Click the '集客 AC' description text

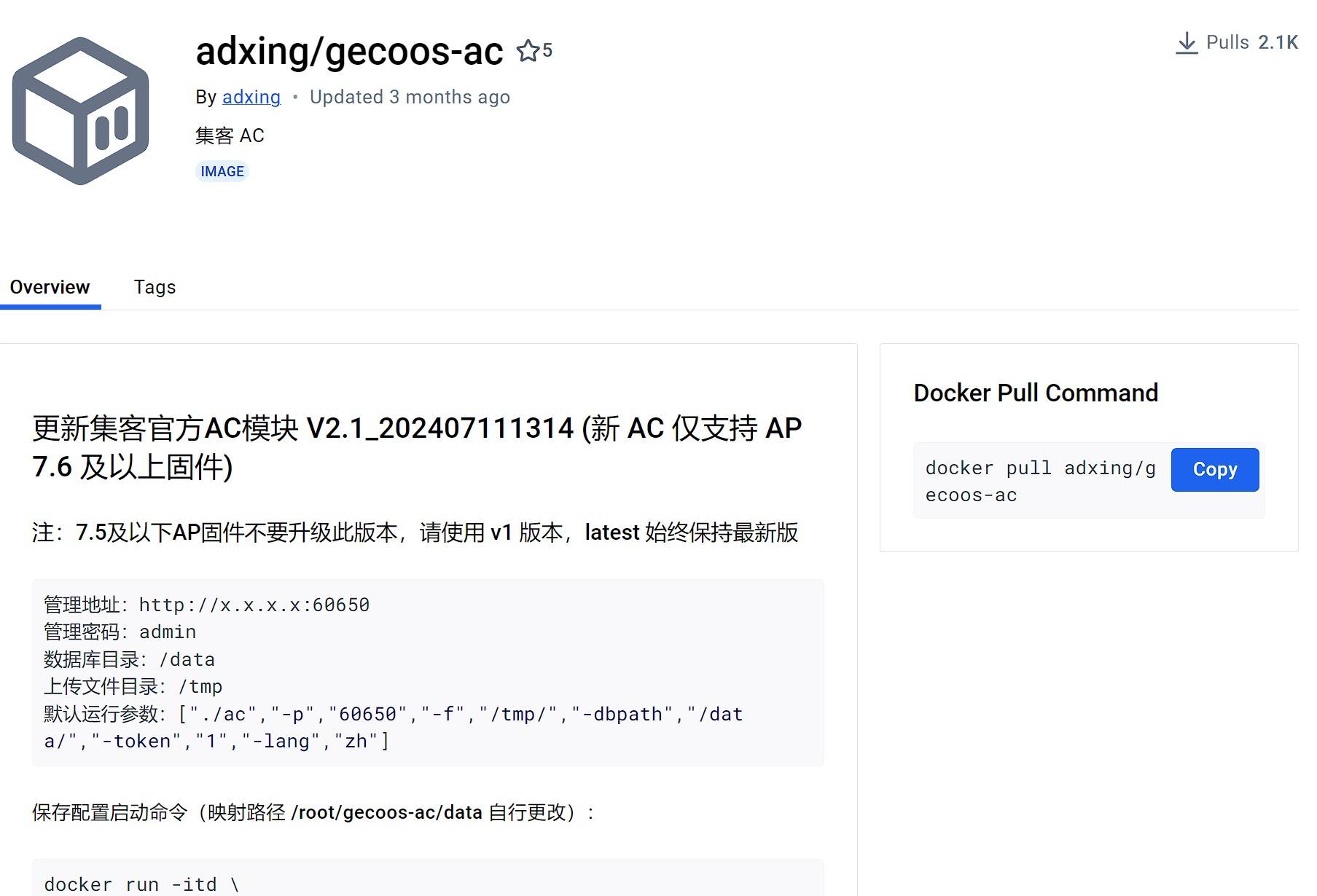coord(230,135)
